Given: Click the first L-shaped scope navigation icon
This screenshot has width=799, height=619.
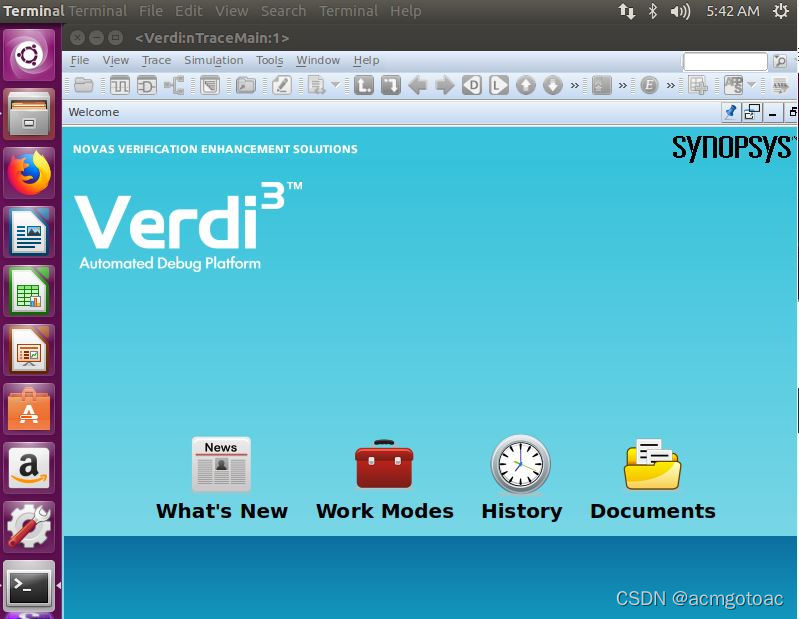Looking at the screenshot, I should [364, 85].
